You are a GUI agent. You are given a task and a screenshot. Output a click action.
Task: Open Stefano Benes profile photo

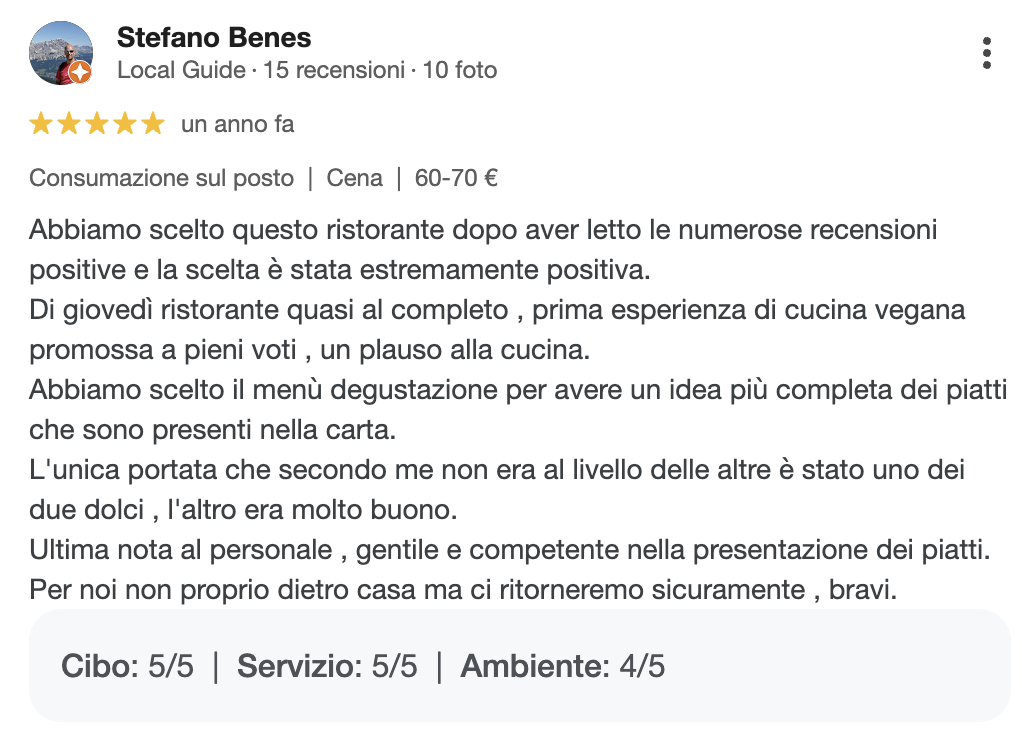pos(60,53)
